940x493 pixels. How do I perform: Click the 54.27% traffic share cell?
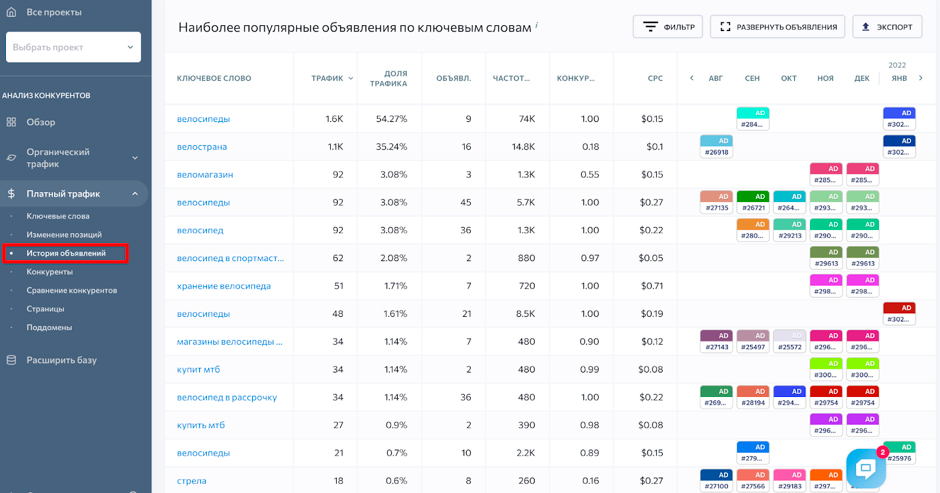tap(391, 119)
